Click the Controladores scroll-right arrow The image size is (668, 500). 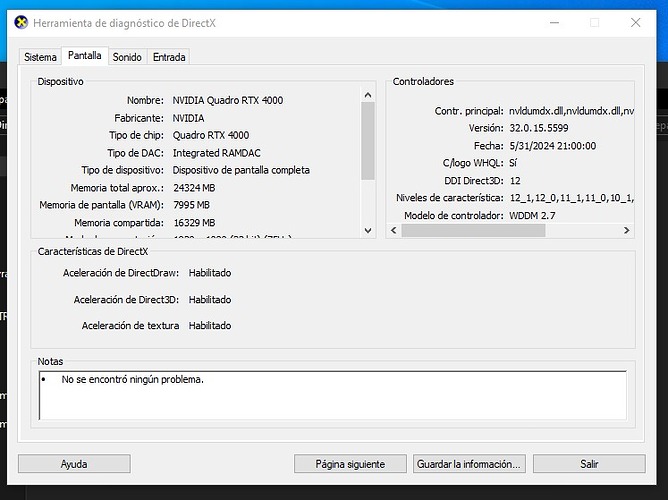pyautogui.click(x=627, y=230)
